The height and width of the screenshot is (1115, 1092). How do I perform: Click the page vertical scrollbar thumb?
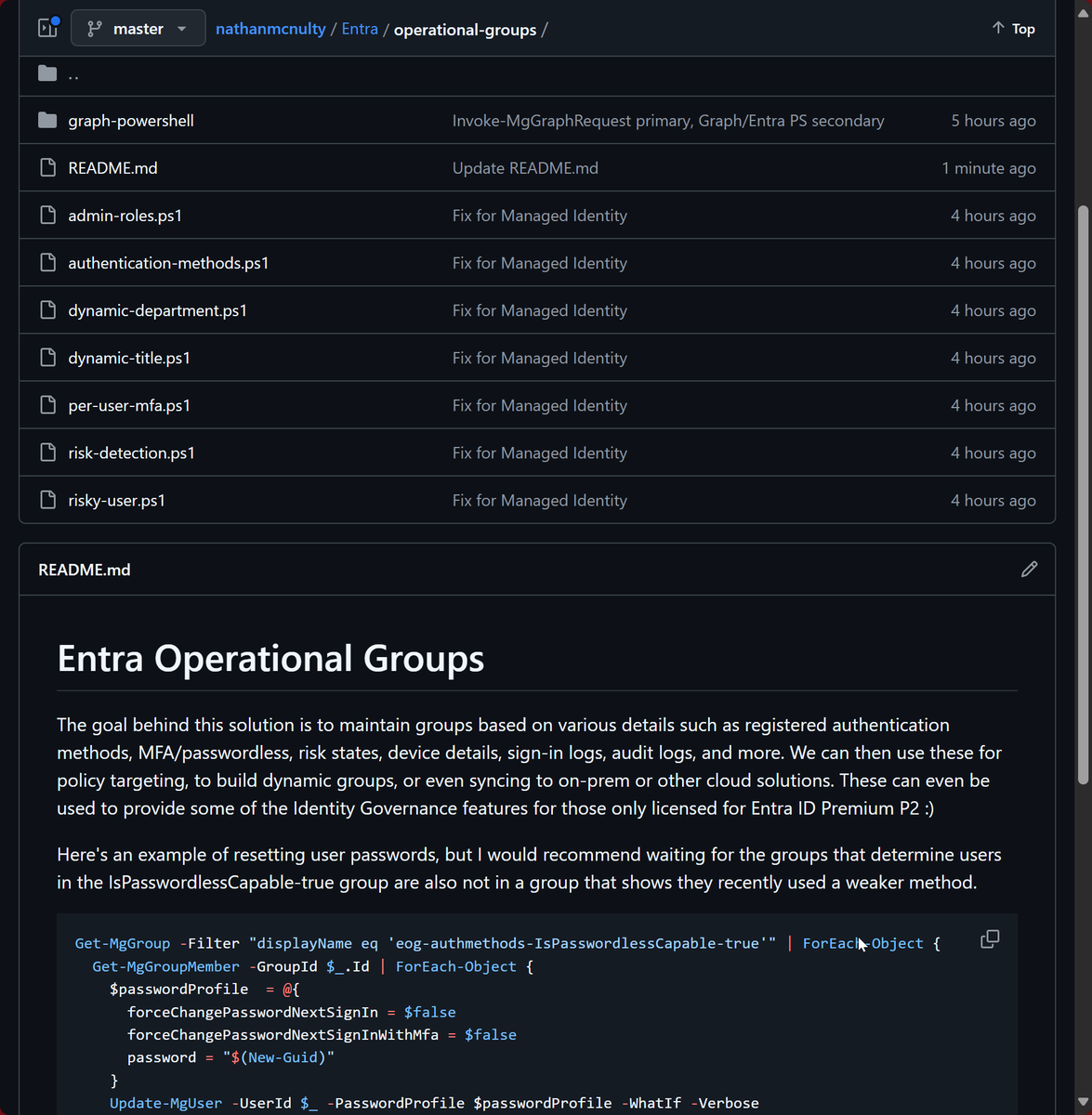(1082, 494)
